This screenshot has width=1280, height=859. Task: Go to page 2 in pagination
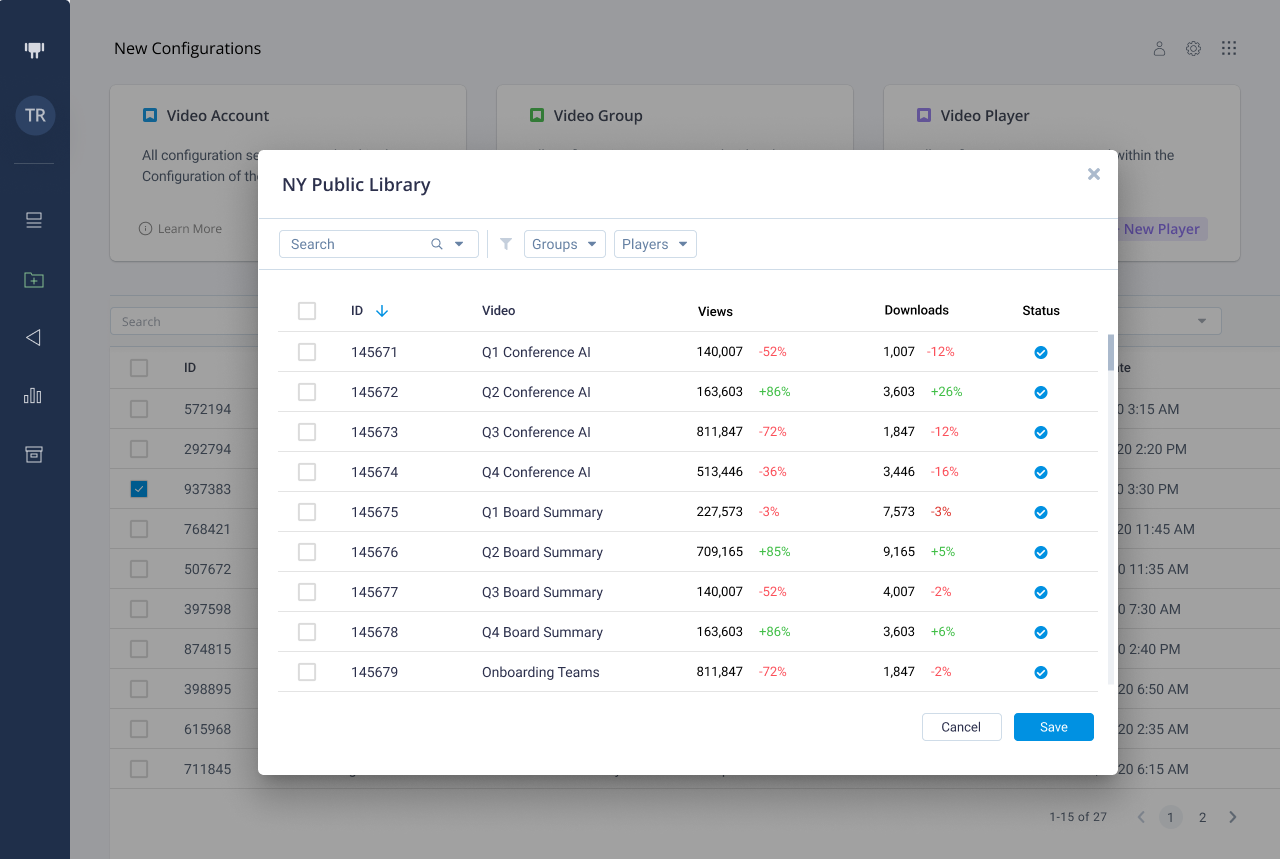[1202, 817]
